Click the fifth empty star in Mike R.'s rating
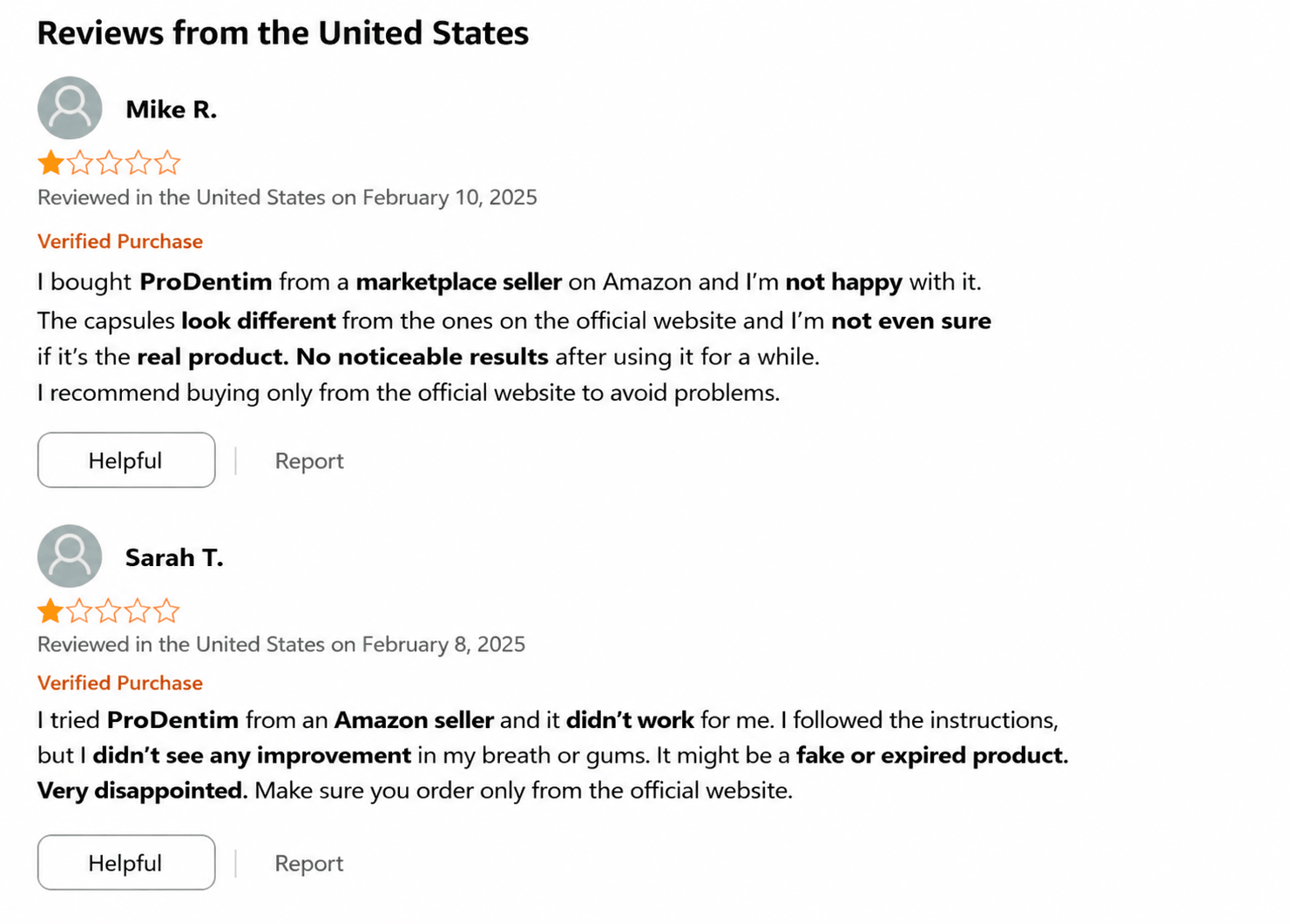The width and height of the screenshot is (1291, 924). pos(167,163)
